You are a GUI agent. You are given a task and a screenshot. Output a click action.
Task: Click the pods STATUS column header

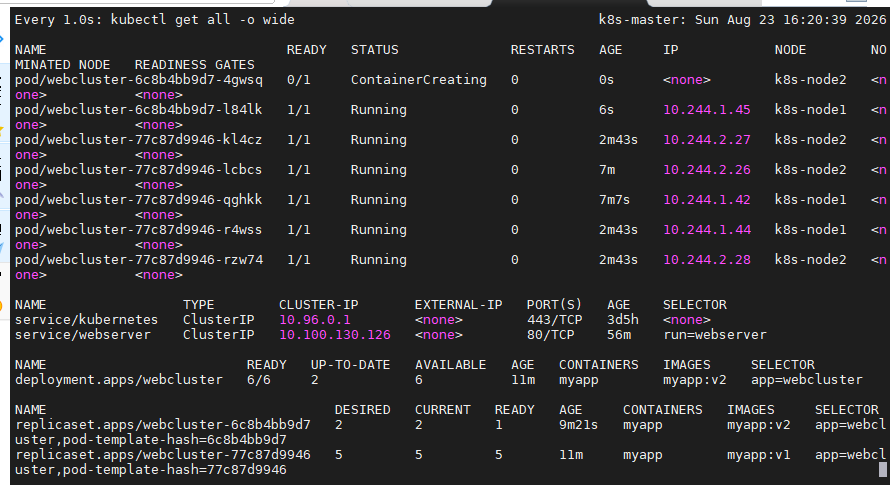click(375, 50)
